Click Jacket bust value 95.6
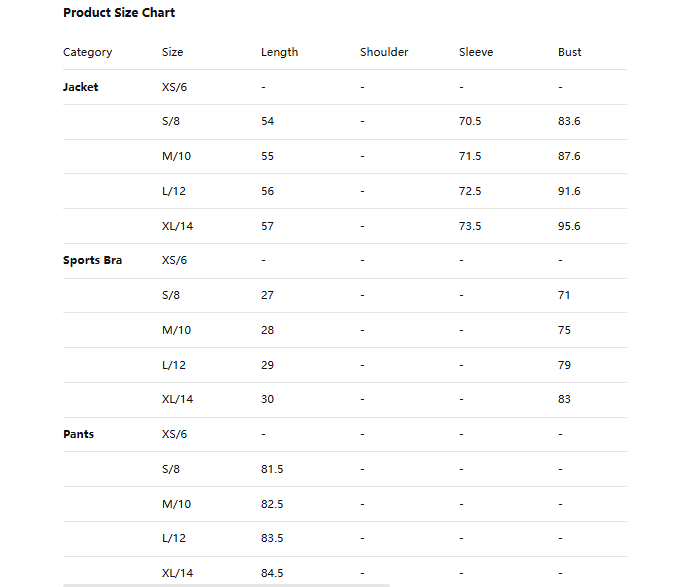The image size is (678, 587). (x=569, y=226)
